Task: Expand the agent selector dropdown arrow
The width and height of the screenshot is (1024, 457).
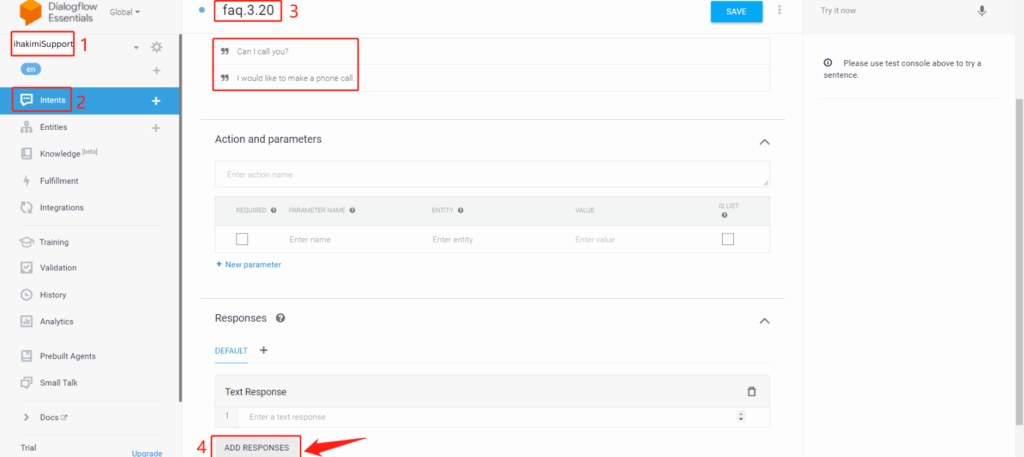Action: 136,47
